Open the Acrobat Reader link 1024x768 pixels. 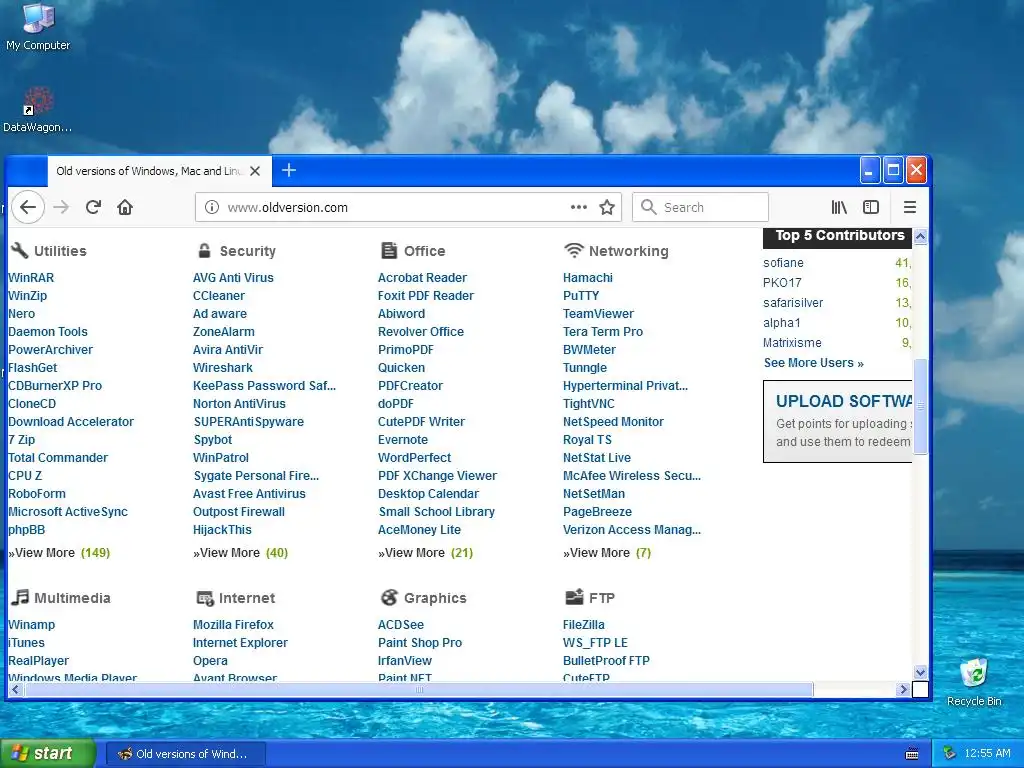[x=423, y=278]
